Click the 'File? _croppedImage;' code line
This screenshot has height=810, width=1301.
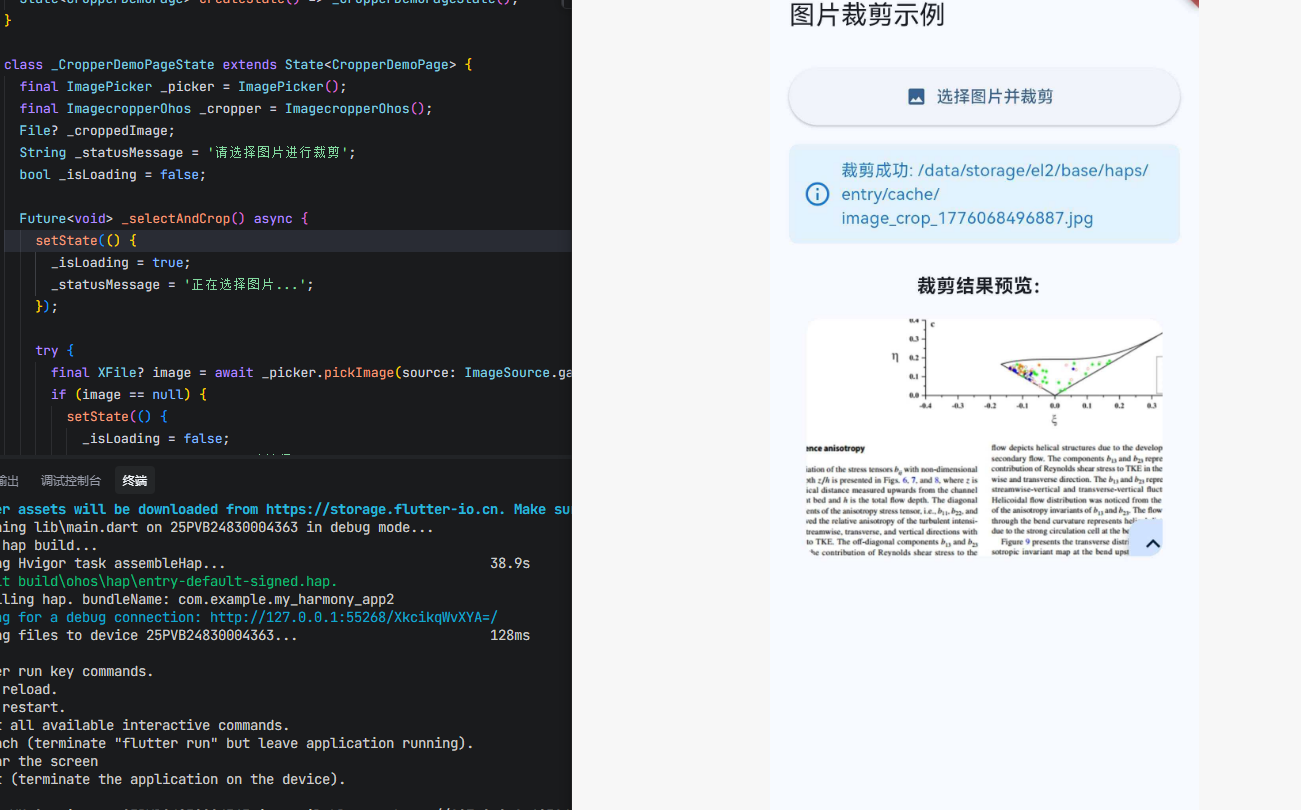(97, 131)
